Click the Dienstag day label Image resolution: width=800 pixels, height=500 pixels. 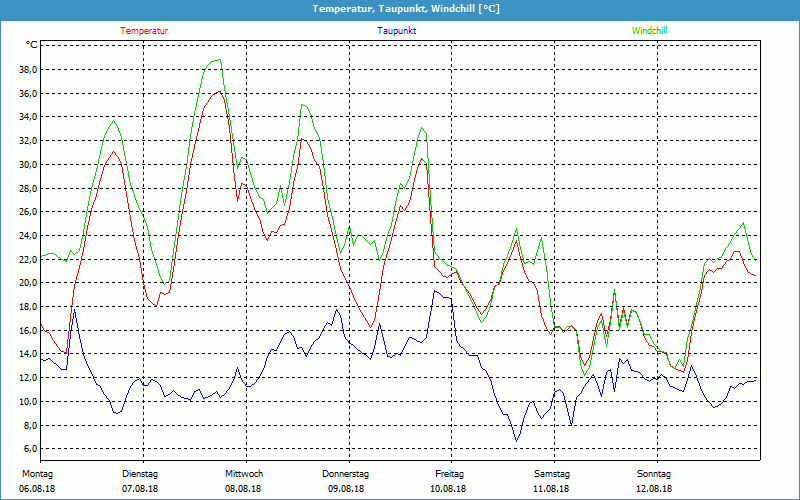140,474
